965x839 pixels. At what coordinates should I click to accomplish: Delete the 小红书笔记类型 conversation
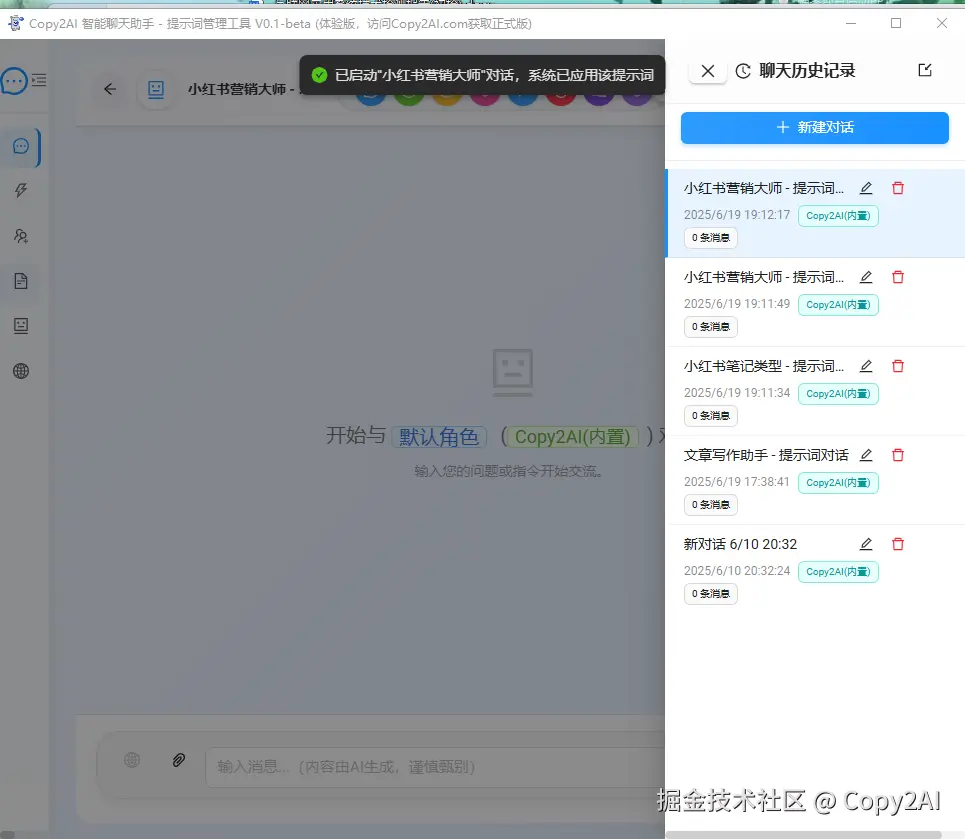(898, 366)
